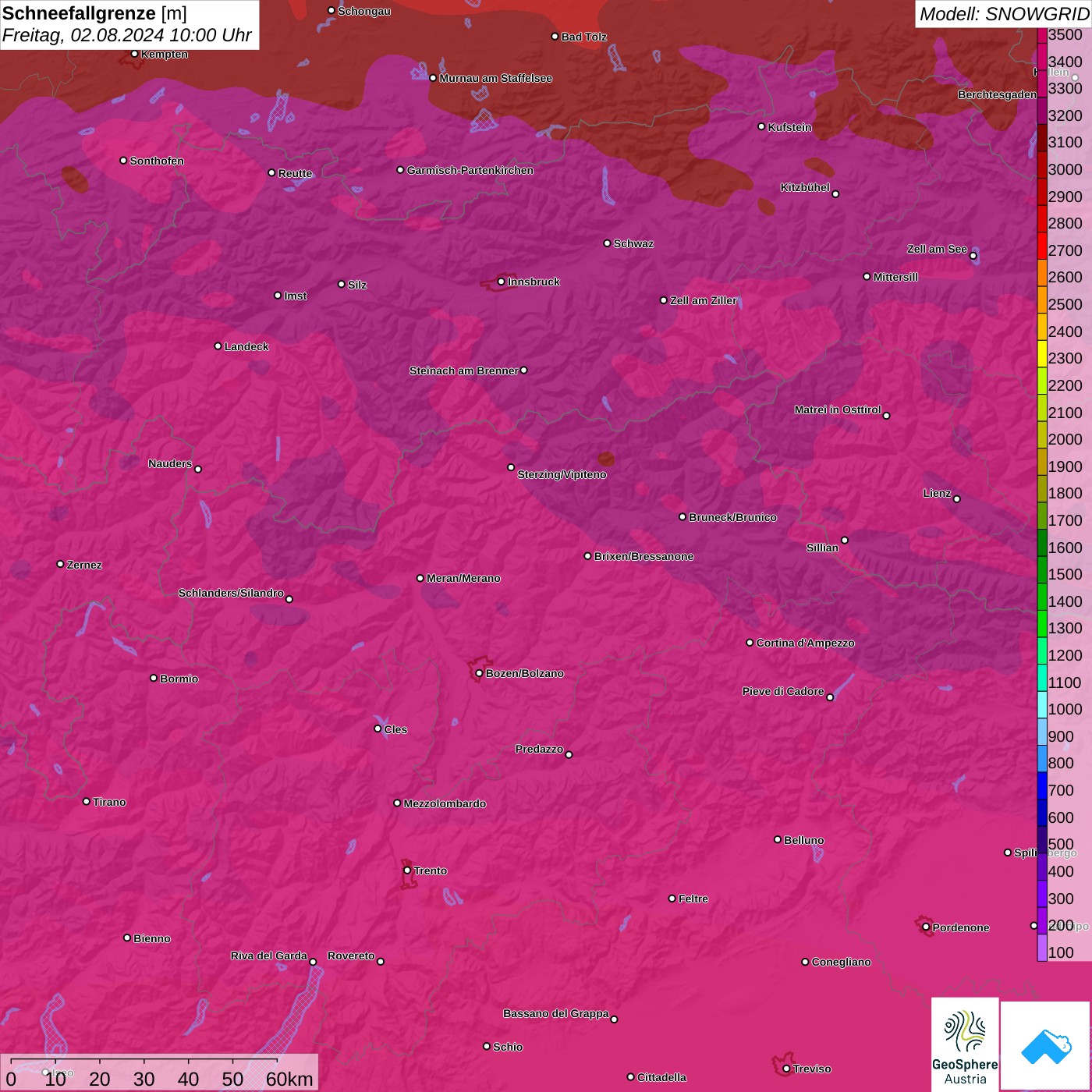Screen dimensions: 1092x1092
Task: Click the Bruneck/Brunico label
Action: pyautogui.click(x=732, y=517)
